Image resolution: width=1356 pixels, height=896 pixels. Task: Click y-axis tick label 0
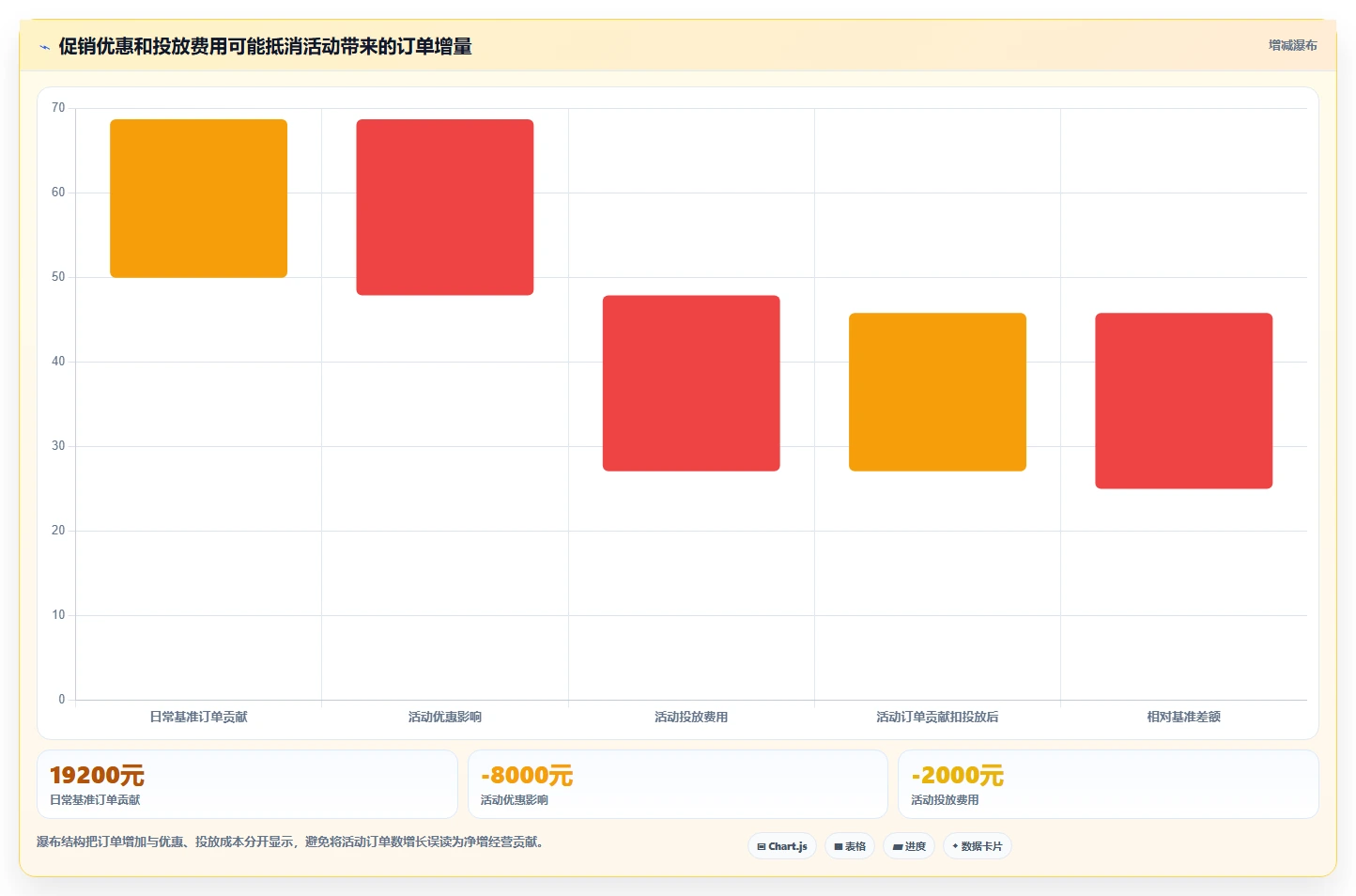pyautogui.click(x=62, y=700)
